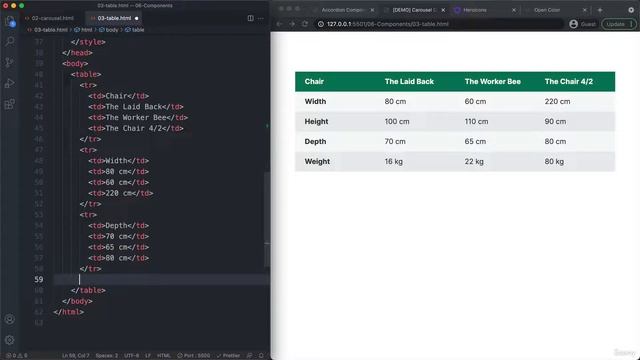Click line number 59 in the gutter
Screen dimensions: 640x360
pos(38,280)
